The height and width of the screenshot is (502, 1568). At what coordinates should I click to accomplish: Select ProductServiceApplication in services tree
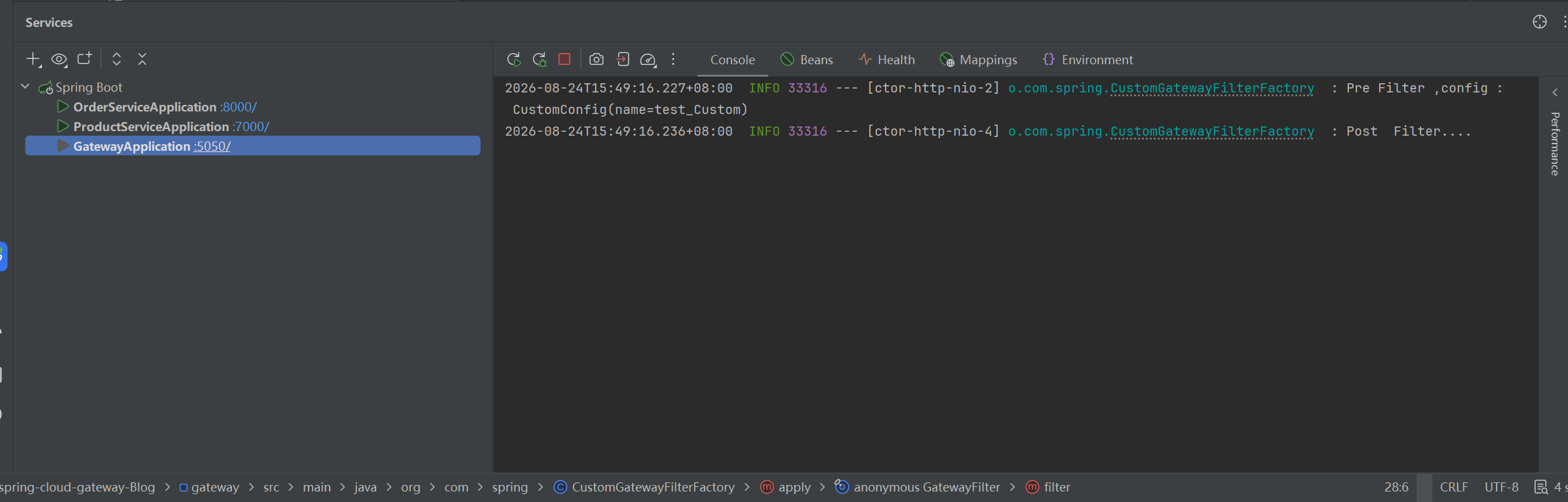tap(151, 126)
